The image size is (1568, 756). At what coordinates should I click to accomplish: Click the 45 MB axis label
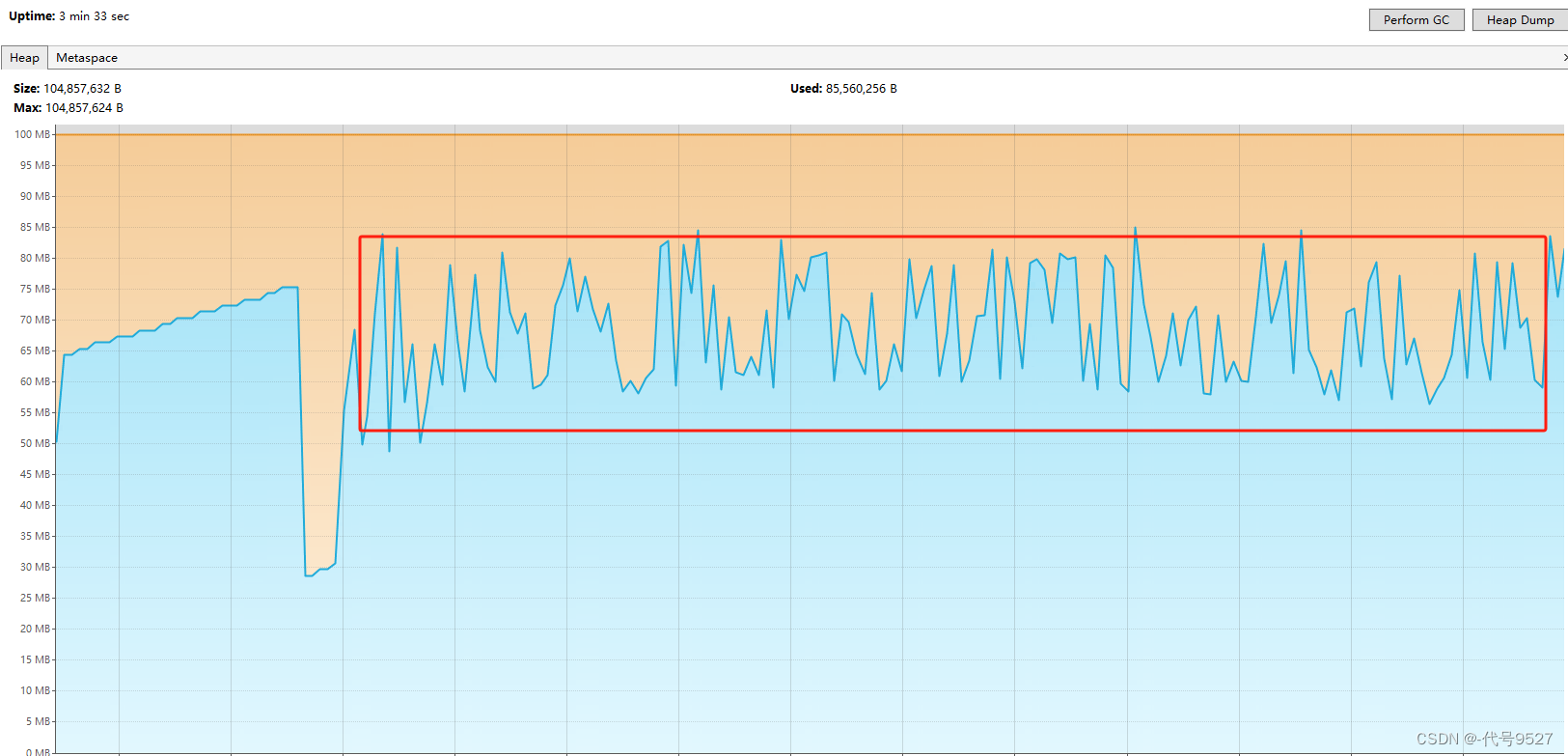[x=35, y=474]
